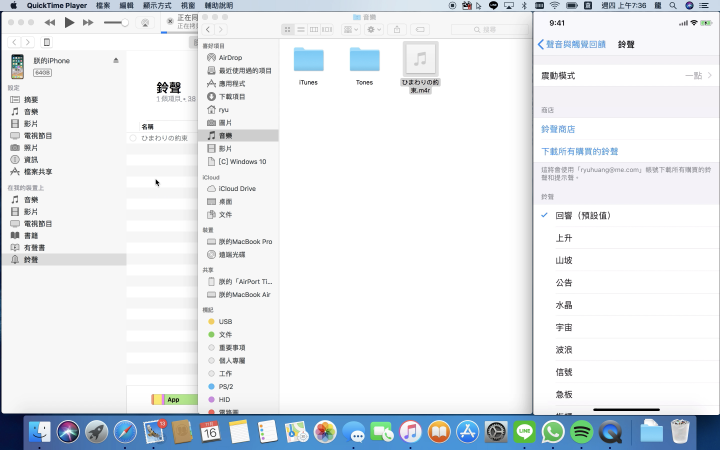
Task: Select 宇宙 ringtone on iPhone
Action: pyautogui.click(x=626, y=327)
